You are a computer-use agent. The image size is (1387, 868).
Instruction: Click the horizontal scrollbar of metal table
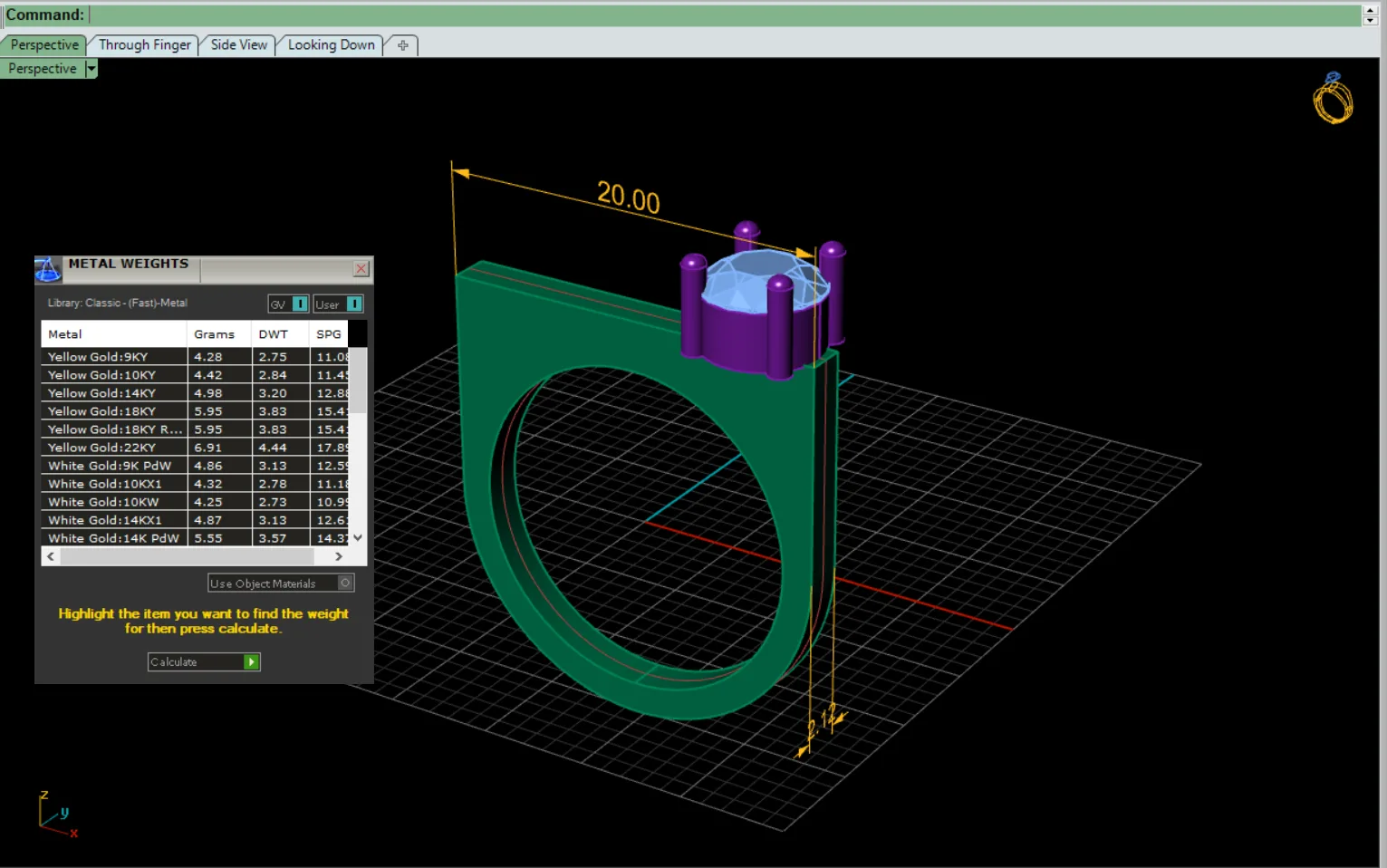tap(195, 556)
